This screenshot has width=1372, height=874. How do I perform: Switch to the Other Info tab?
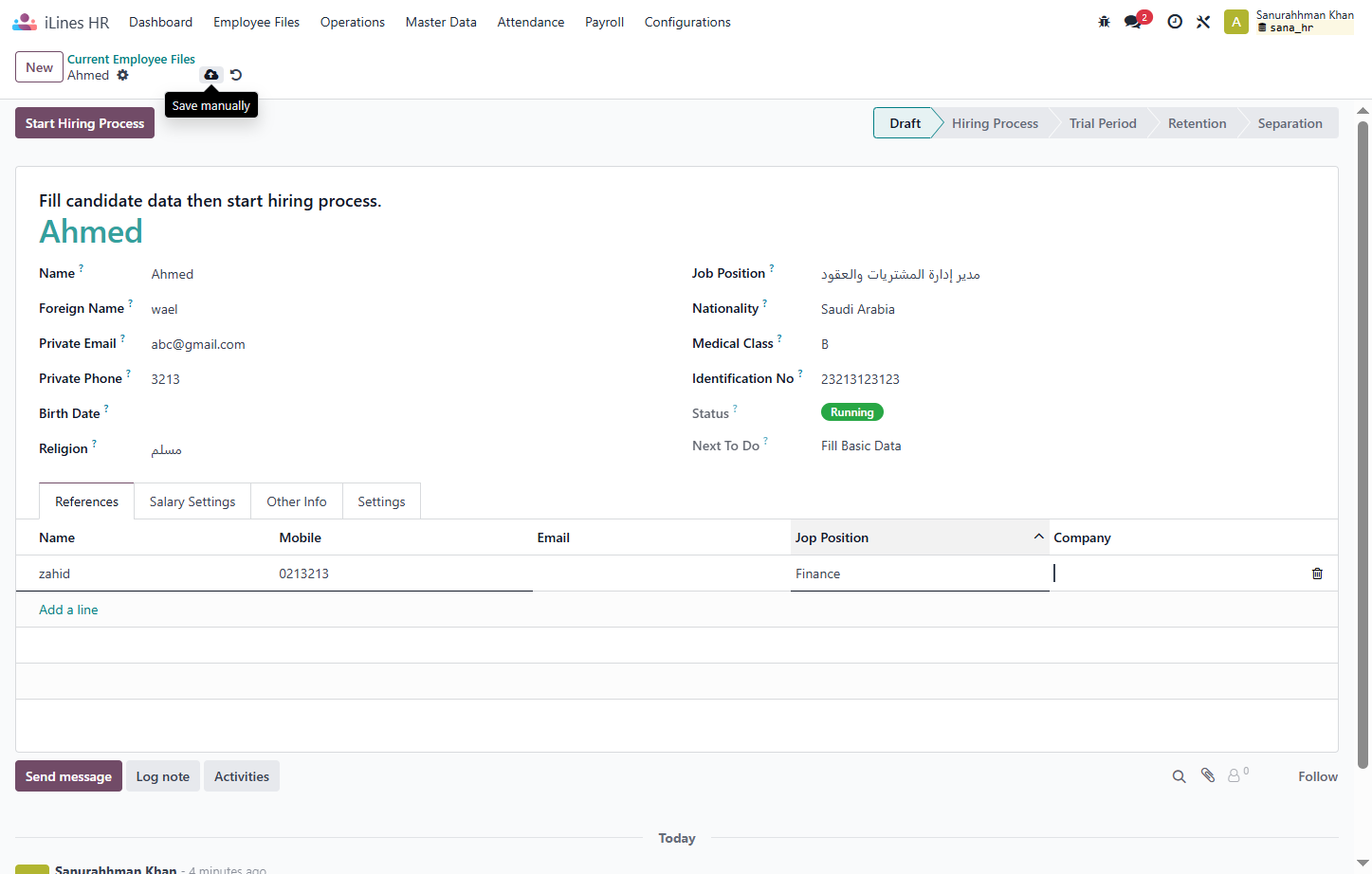[297, 501]
